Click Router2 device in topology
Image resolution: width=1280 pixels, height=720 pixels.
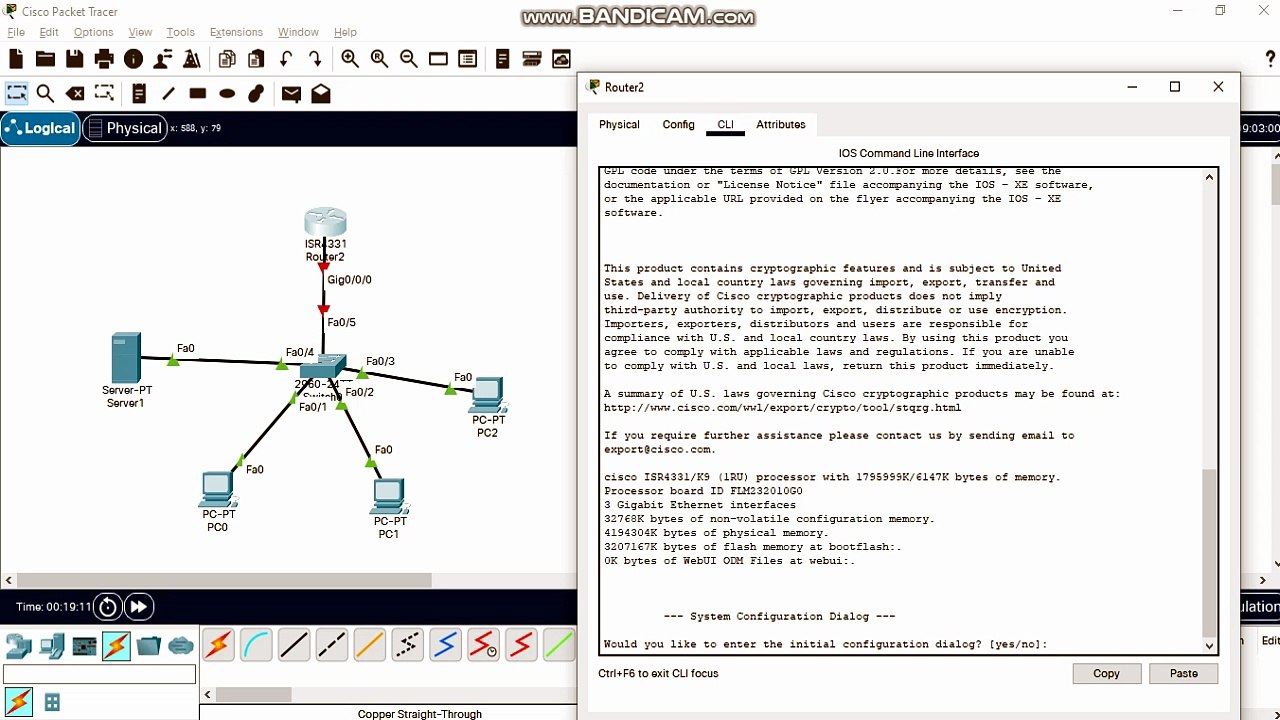325,222
